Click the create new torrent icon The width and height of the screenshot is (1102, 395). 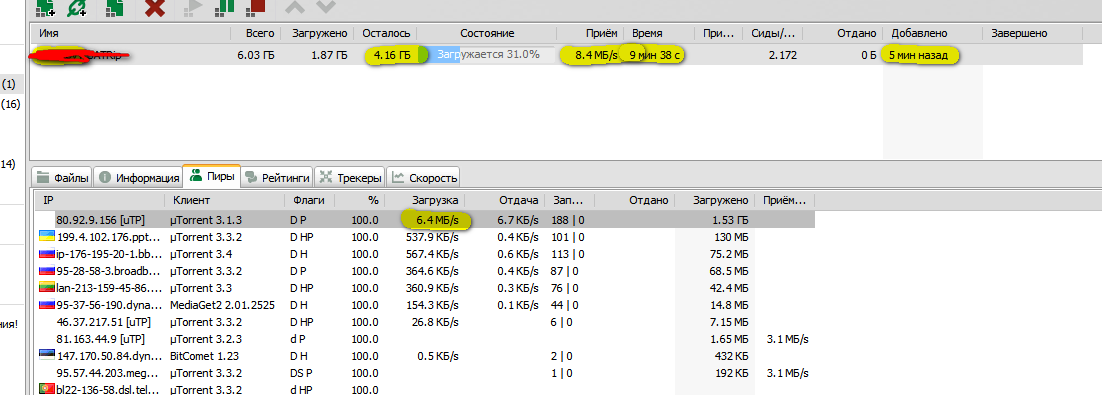(x=115, y=7)
